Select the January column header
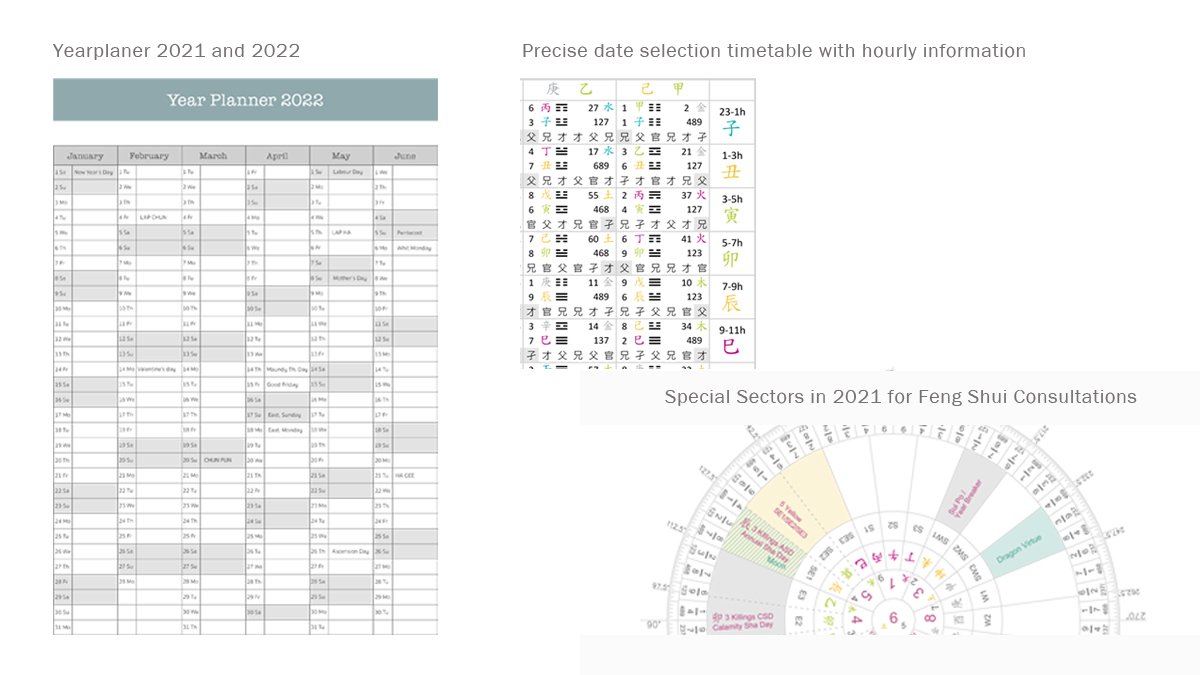Screen dimensions: 1200x675 pos(85,155)
